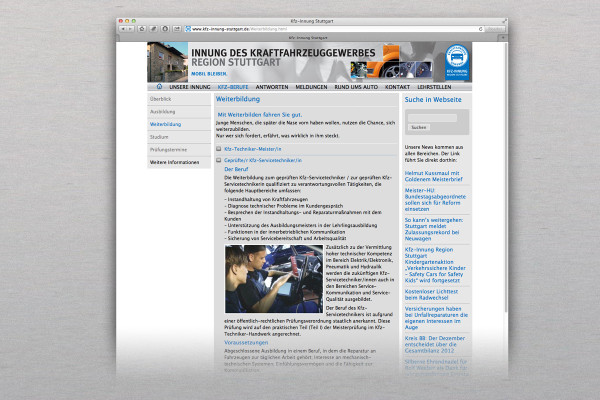Select Ausbildung in the left sidebar
Image resolution: width=600 pixels, height=400 pixels.
pos(179,112)
